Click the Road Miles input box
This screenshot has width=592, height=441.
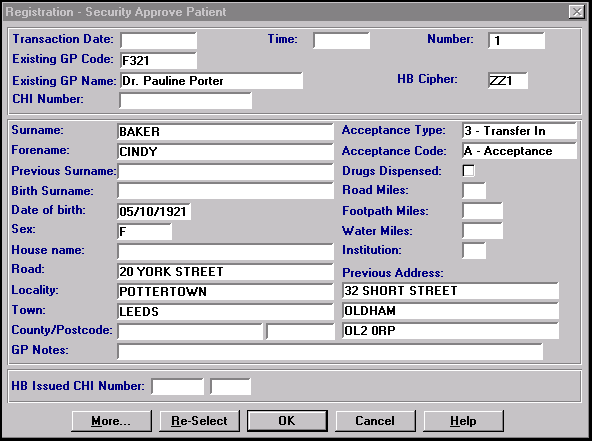click(x=474, y=191)
